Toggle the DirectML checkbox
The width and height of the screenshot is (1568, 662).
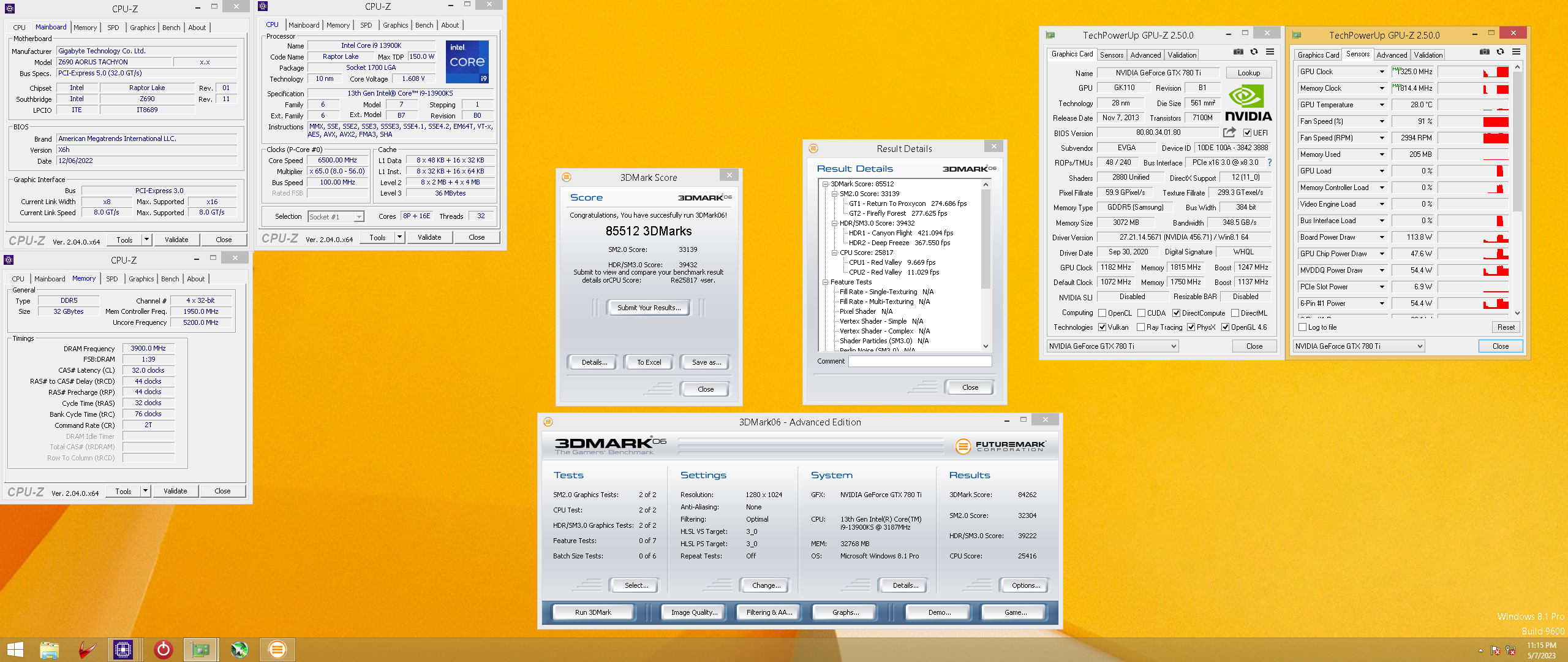[1235, 313]
